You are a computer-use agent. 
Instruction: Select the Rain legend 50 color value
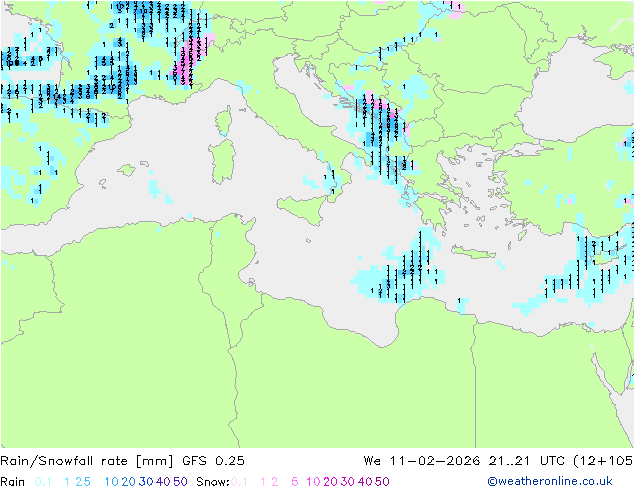[180, 482]
